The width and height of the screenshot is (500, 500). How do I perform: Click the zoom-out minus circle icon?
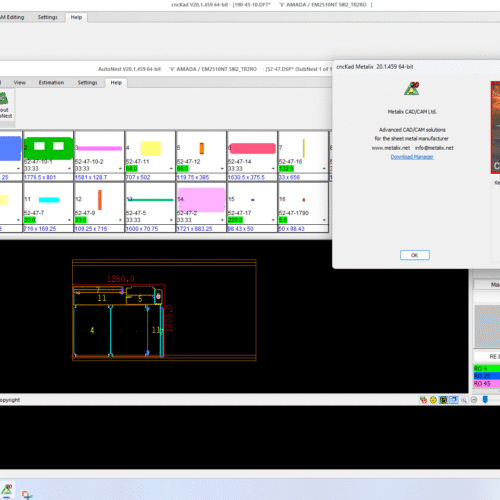point(474,400)
